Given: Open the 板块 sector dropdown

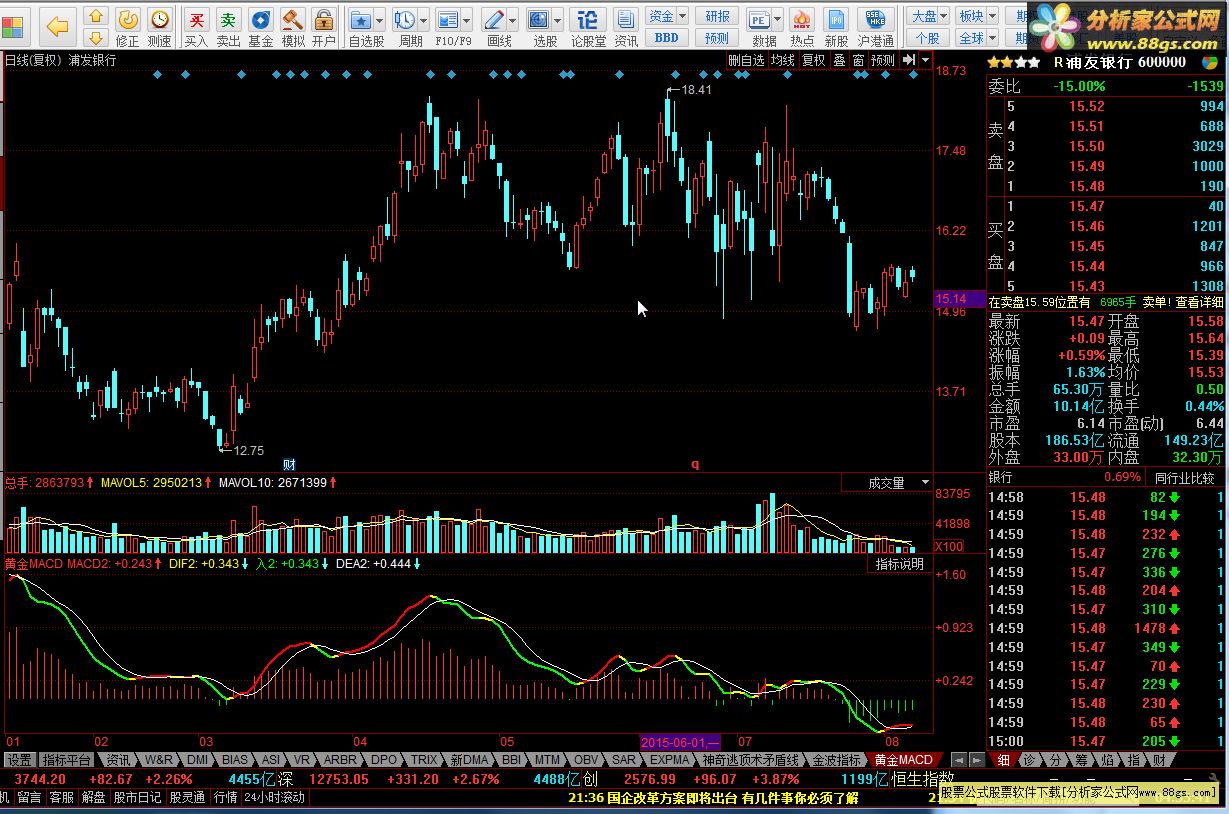Looking at the screenshot, I should coord(977,16).
